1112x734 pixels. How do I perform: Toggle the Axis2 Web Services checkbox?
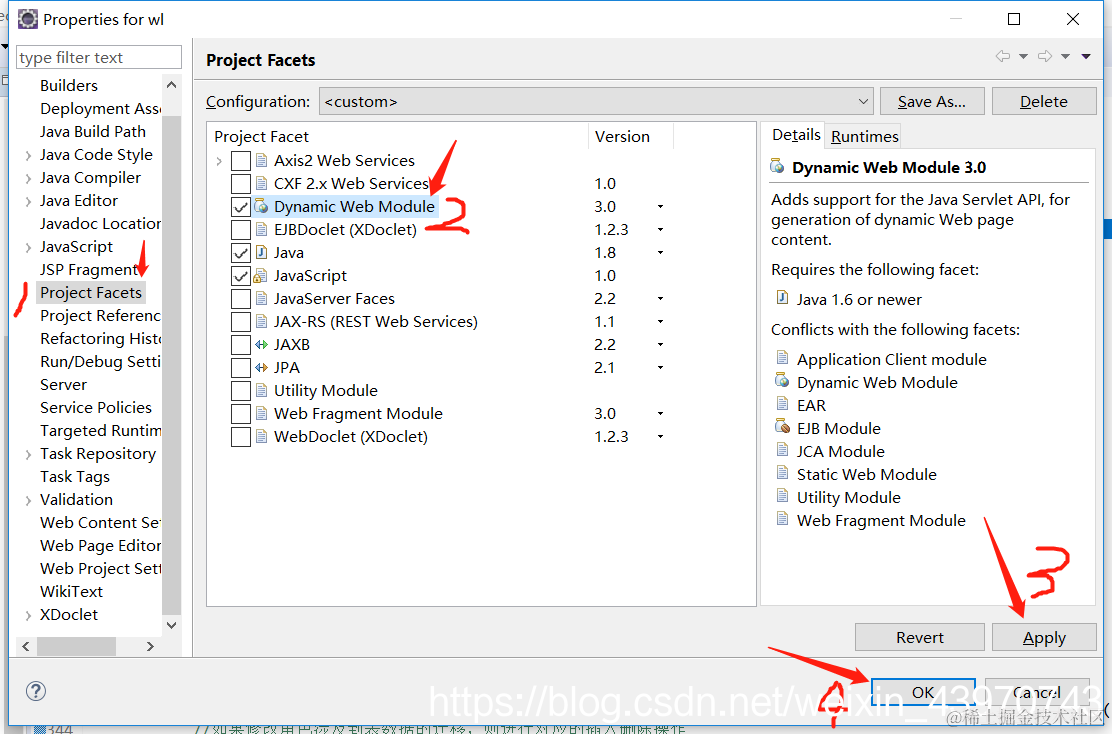click(x=240, y=161)
